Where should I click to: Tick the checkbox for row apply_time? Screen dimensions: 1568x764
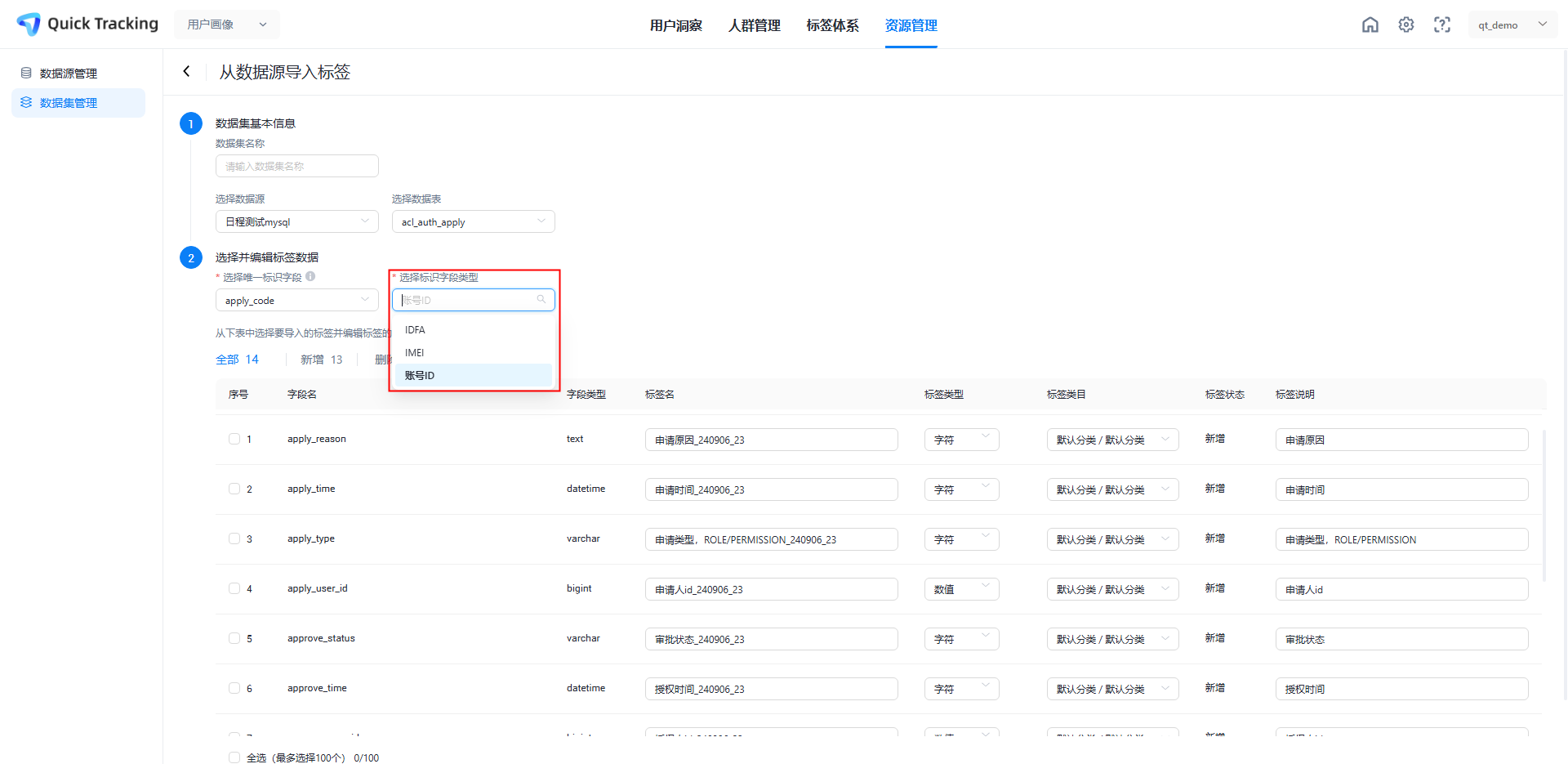tap(234, 489)
